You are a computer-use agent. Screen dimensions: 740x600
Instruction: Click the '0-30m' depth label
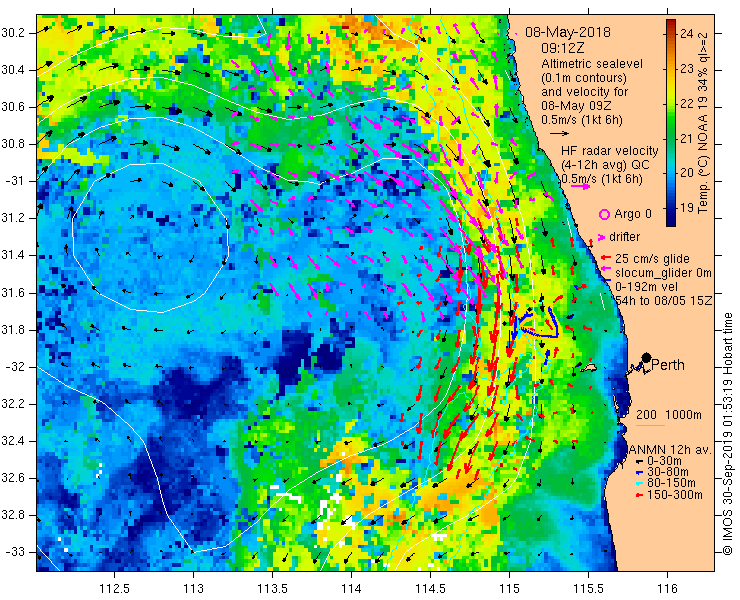664,461
